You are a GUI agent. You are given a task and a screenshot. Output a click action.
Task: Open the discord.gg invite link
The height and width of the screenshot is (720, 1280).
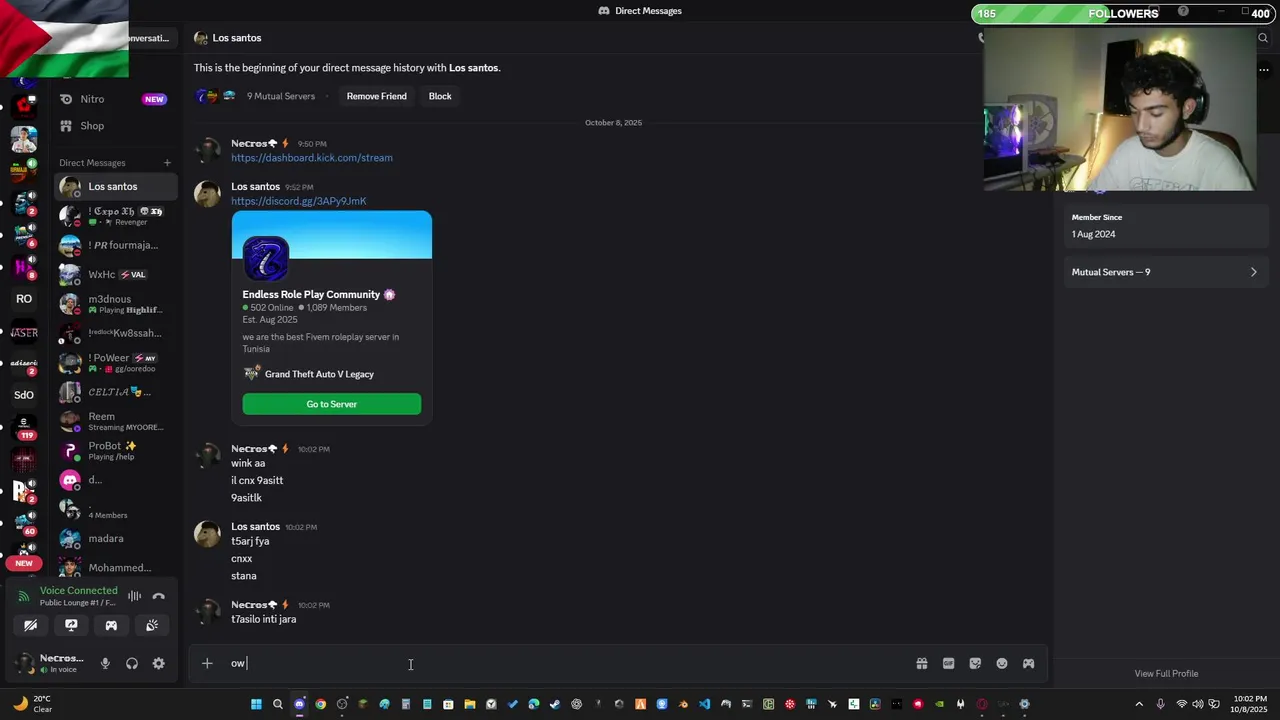(299, 201)
